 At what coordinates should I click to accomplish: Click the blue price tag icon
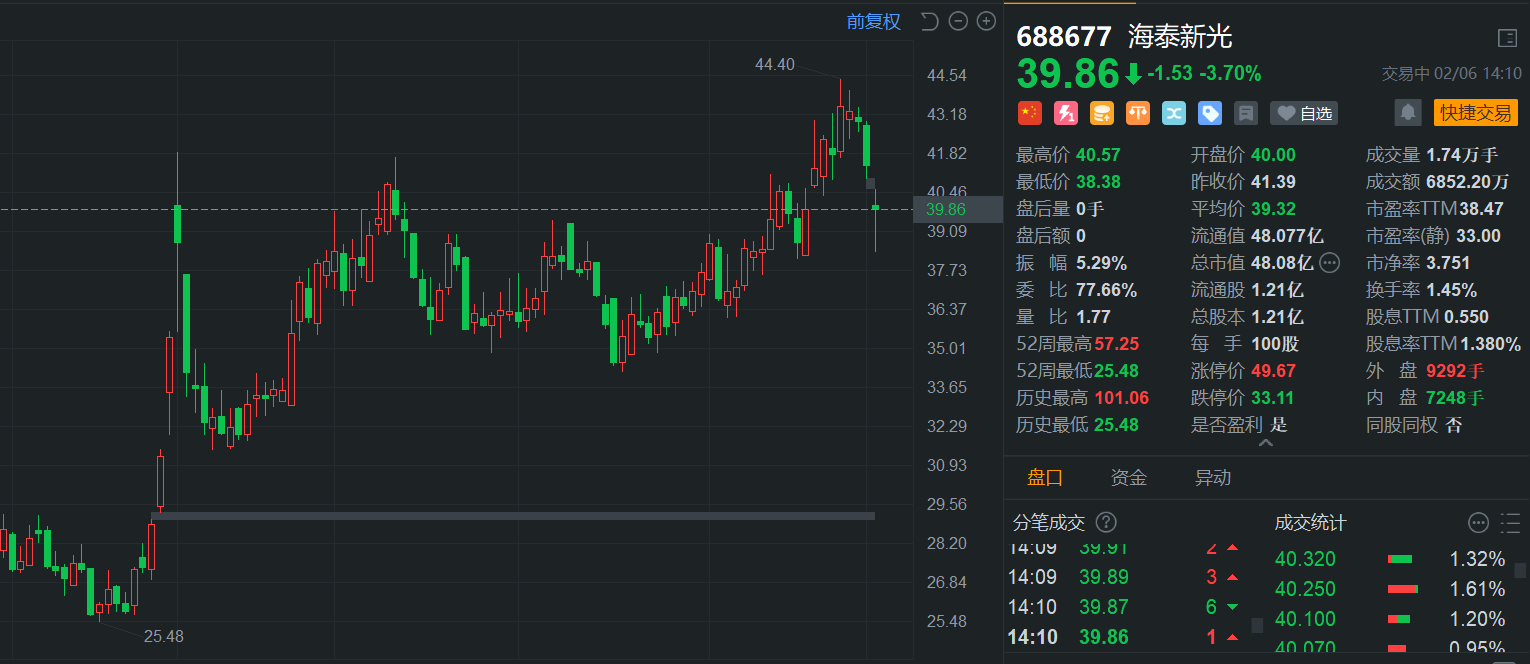click(1210, 113)
